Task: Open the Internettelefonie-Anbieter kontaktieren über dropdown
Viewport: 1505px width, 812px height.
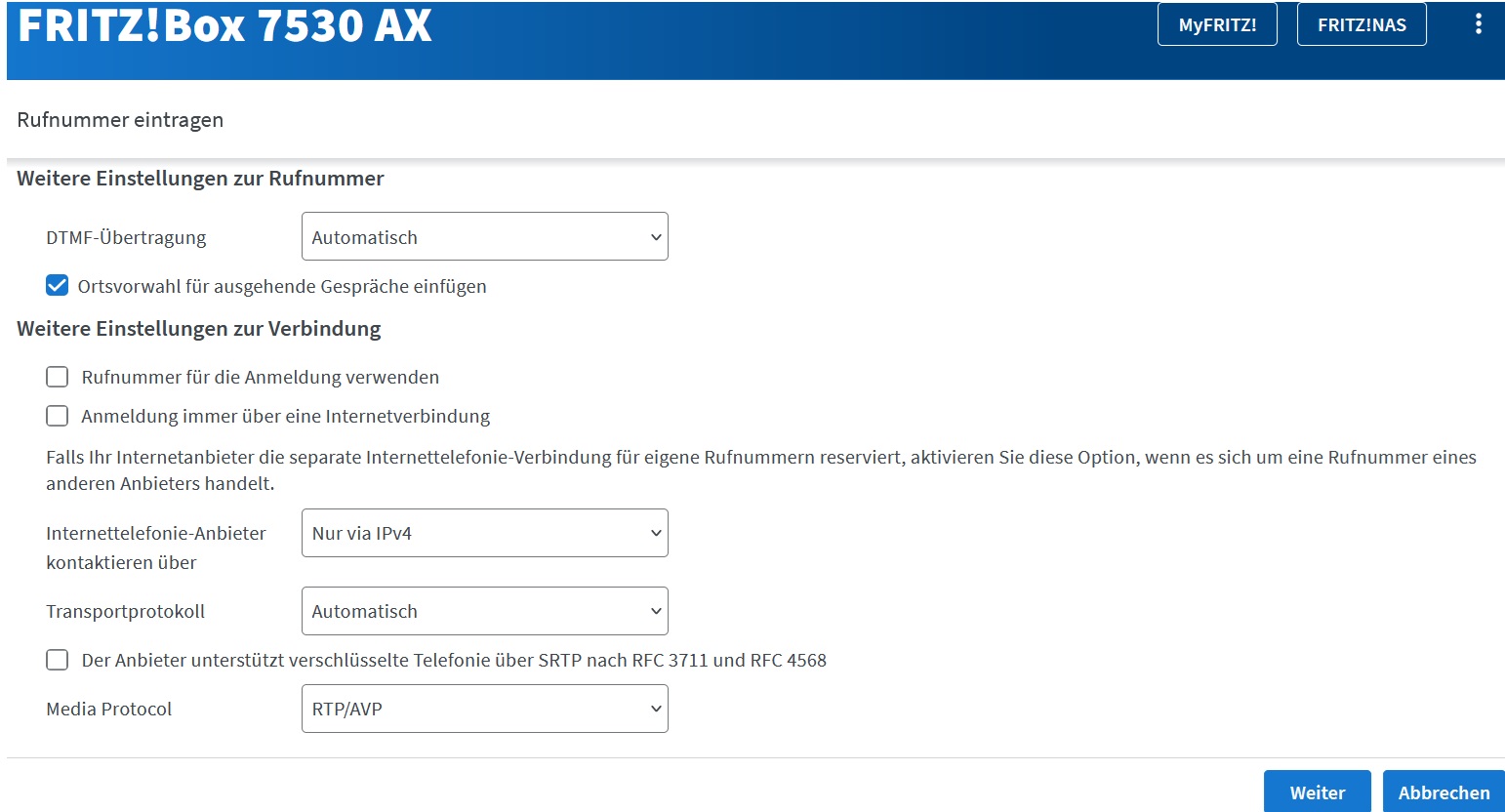Action: click(x=485, y=533)
